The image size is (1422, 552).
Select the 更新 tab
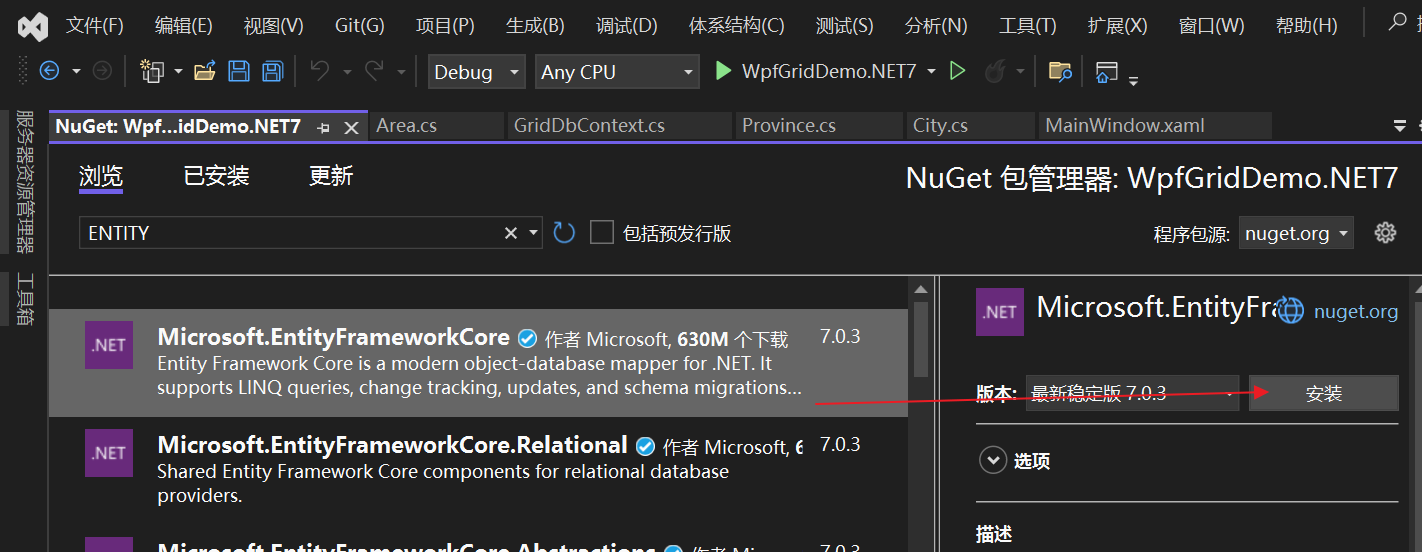[331, 177]
